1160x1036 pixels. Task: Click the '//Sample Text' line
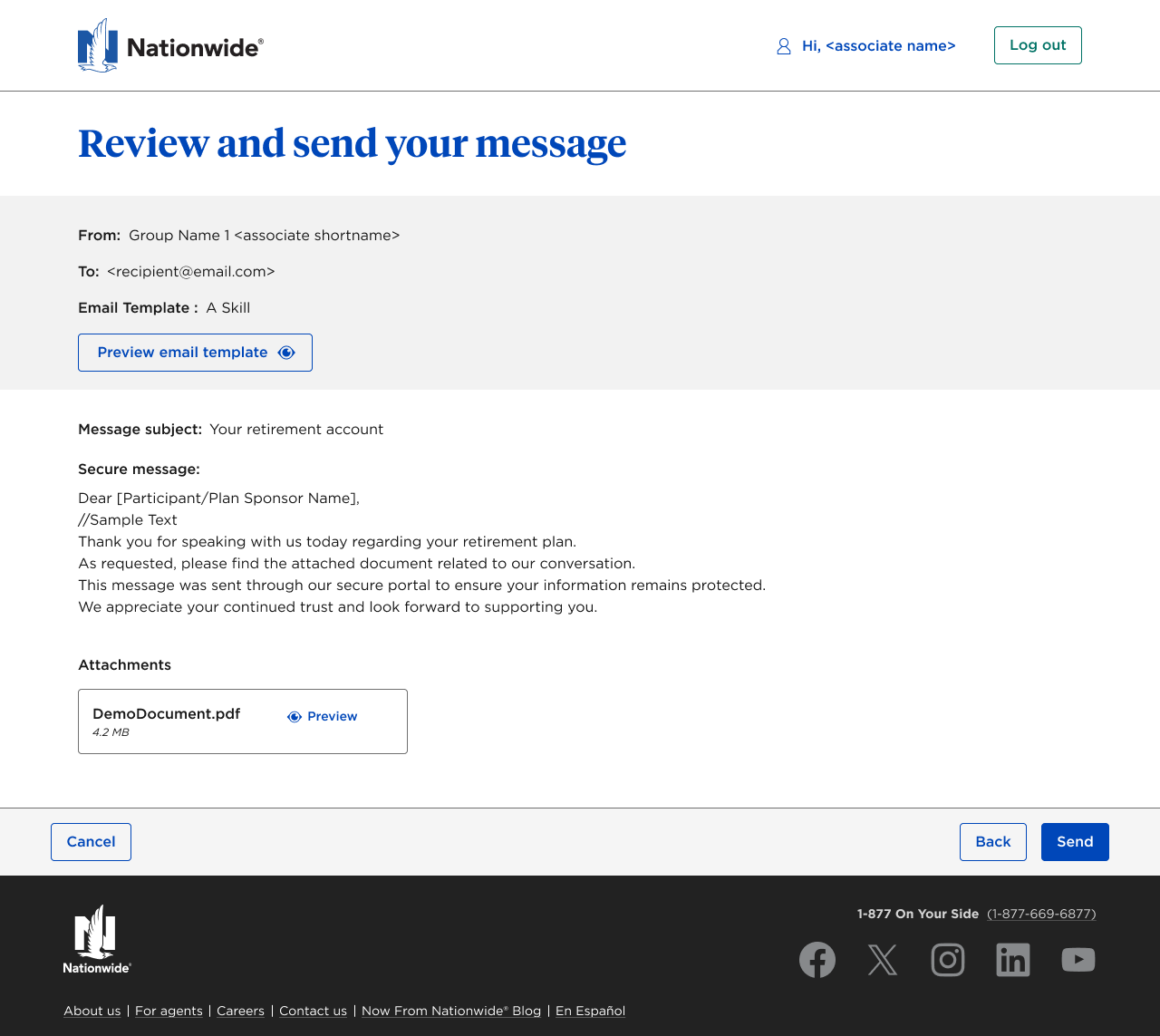point(128,520)
